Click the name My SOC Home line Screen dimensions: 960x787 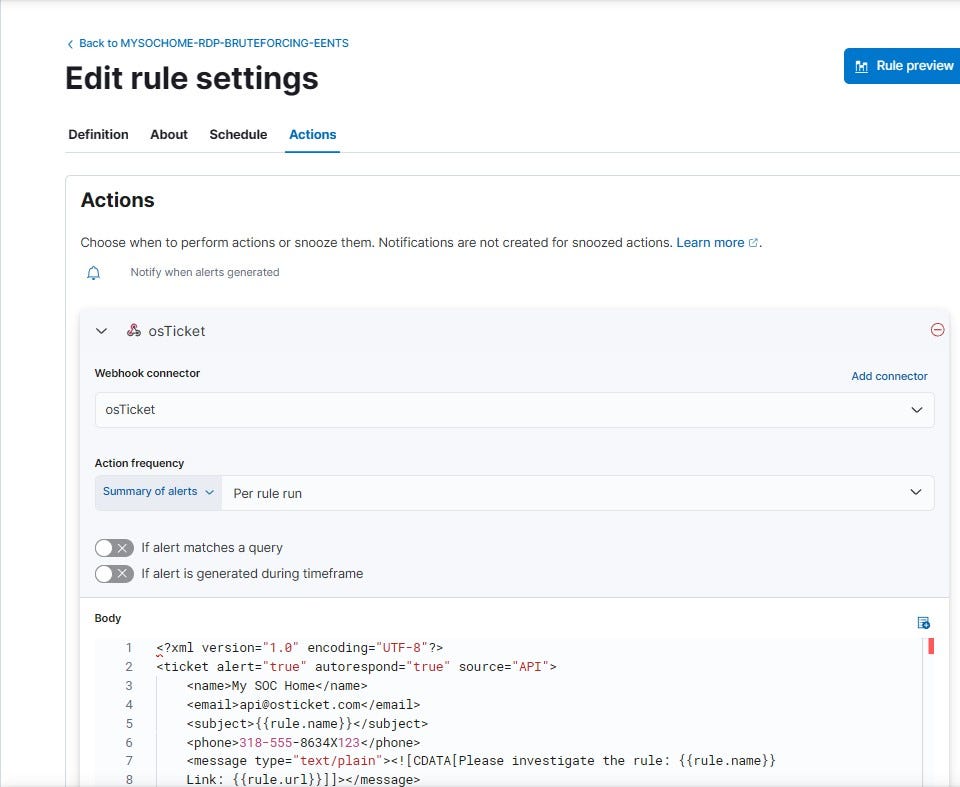click(277, 685)
